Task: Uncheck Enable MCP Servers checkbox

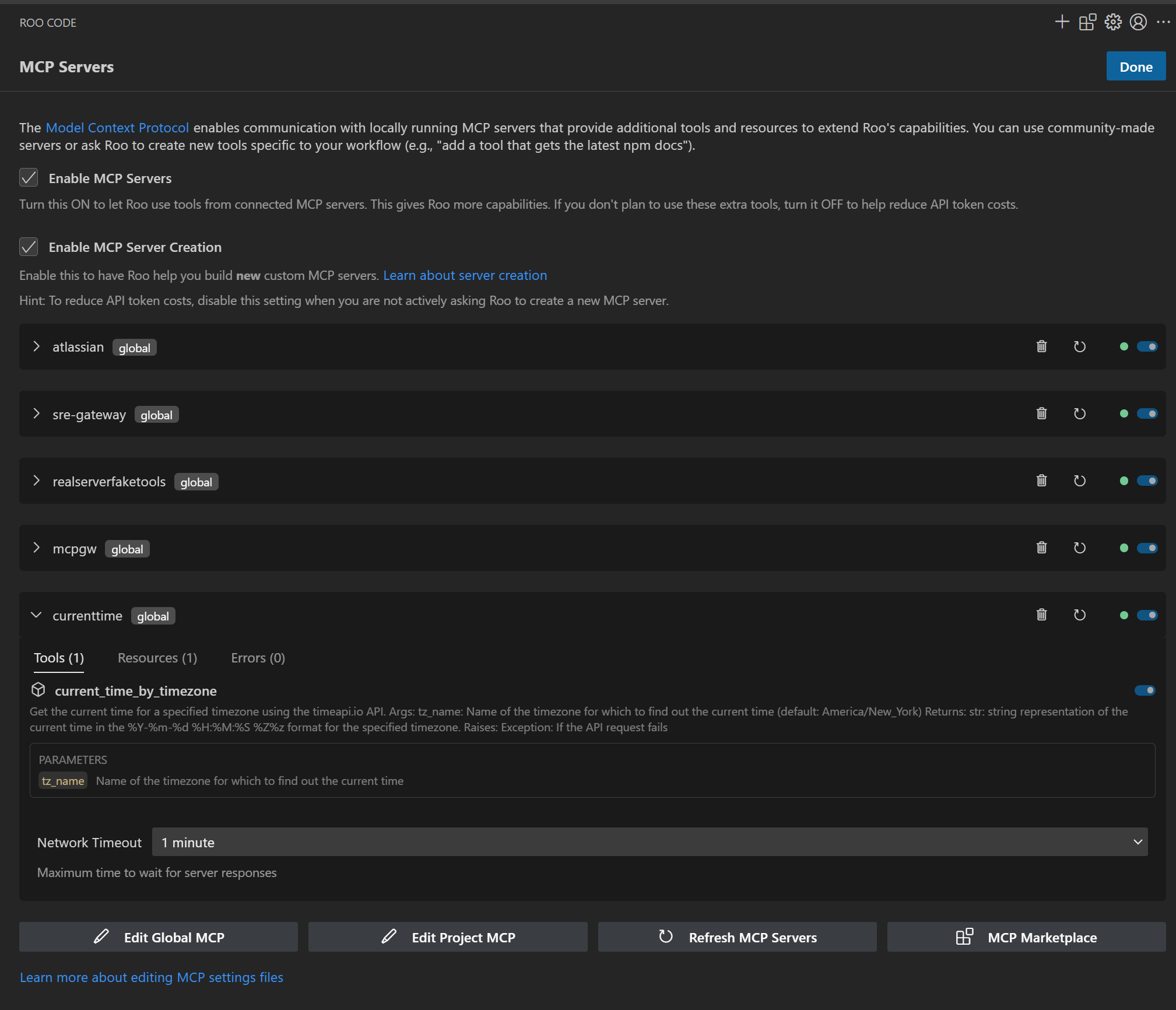Action: 29,178
